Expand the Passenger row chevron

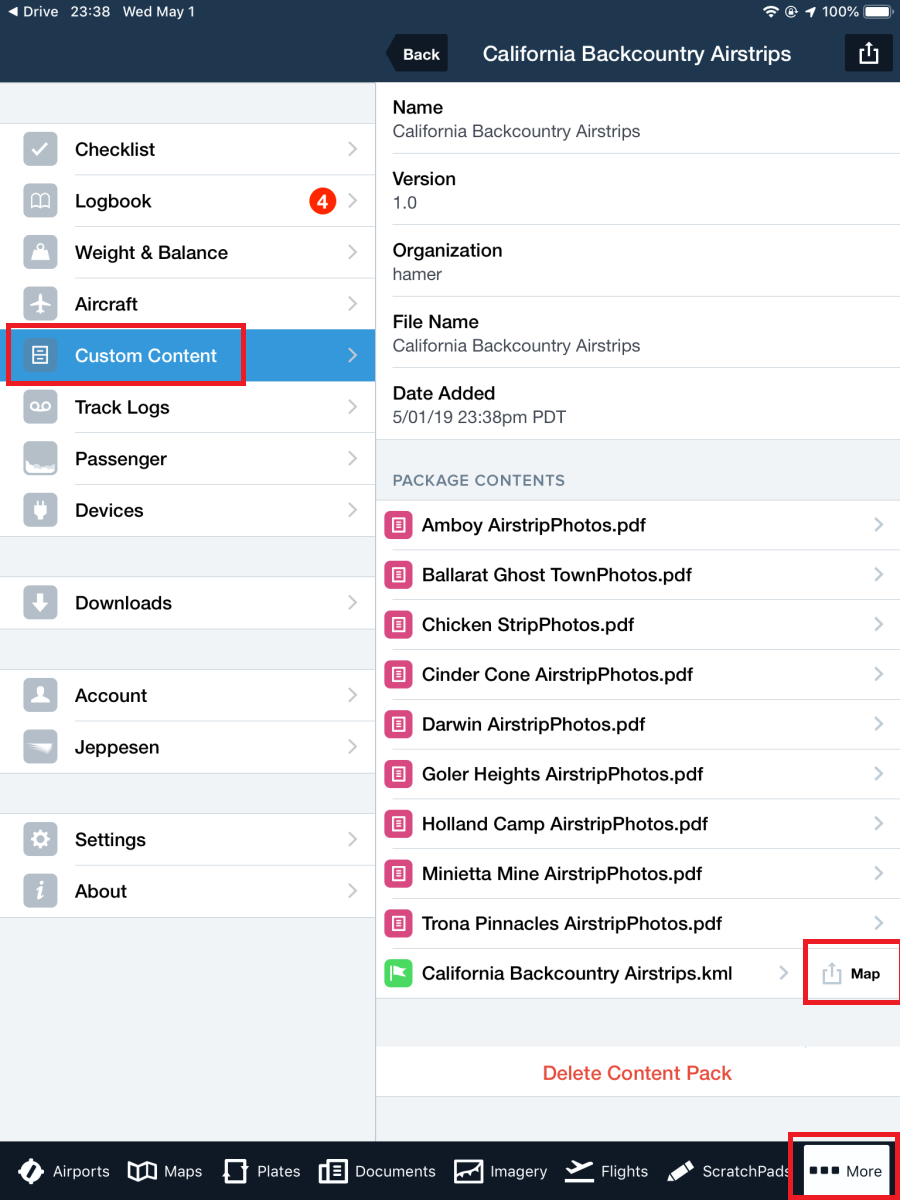pos(352,459)
